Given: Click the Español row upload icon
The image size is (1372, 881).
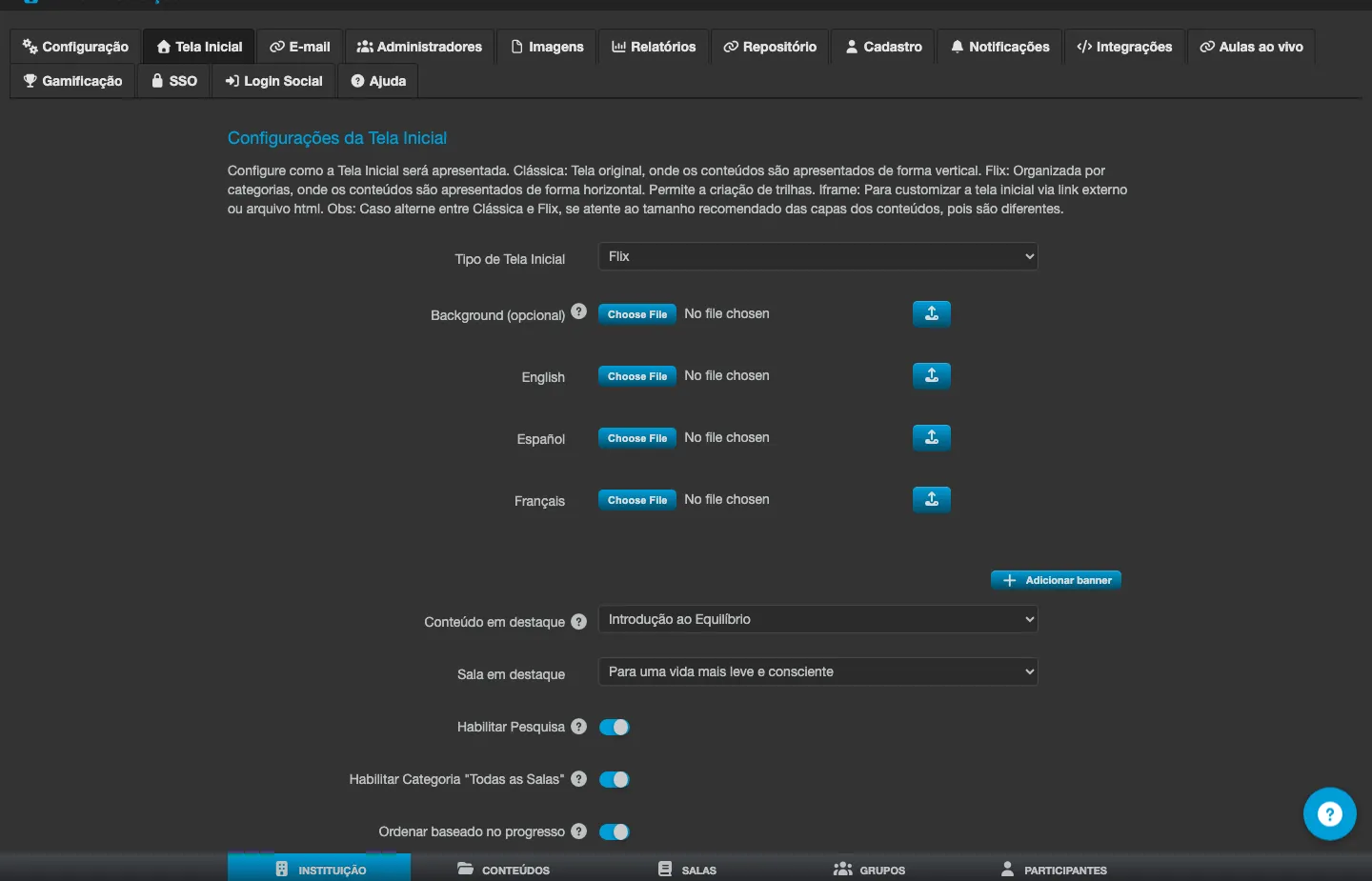Looking at the screenshot, I should [932, 437].
